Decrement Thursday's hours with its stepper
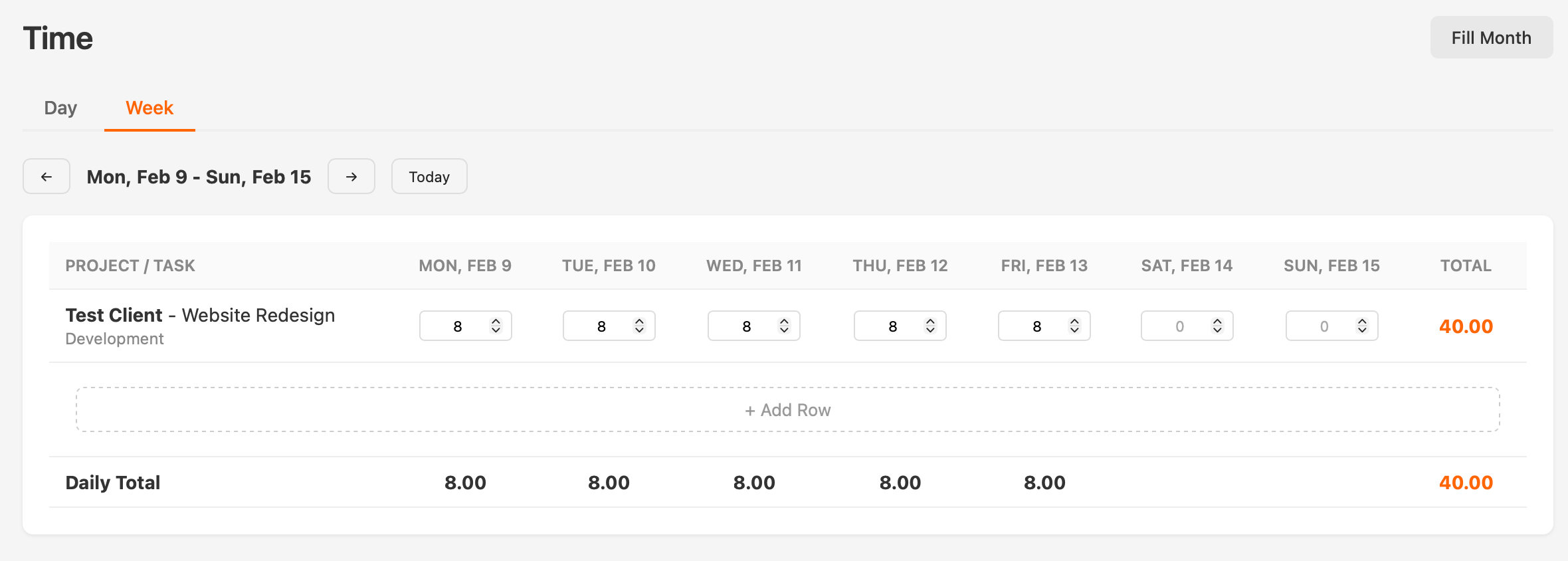The height and width of the screenshot is (561, 1568). 930,331
